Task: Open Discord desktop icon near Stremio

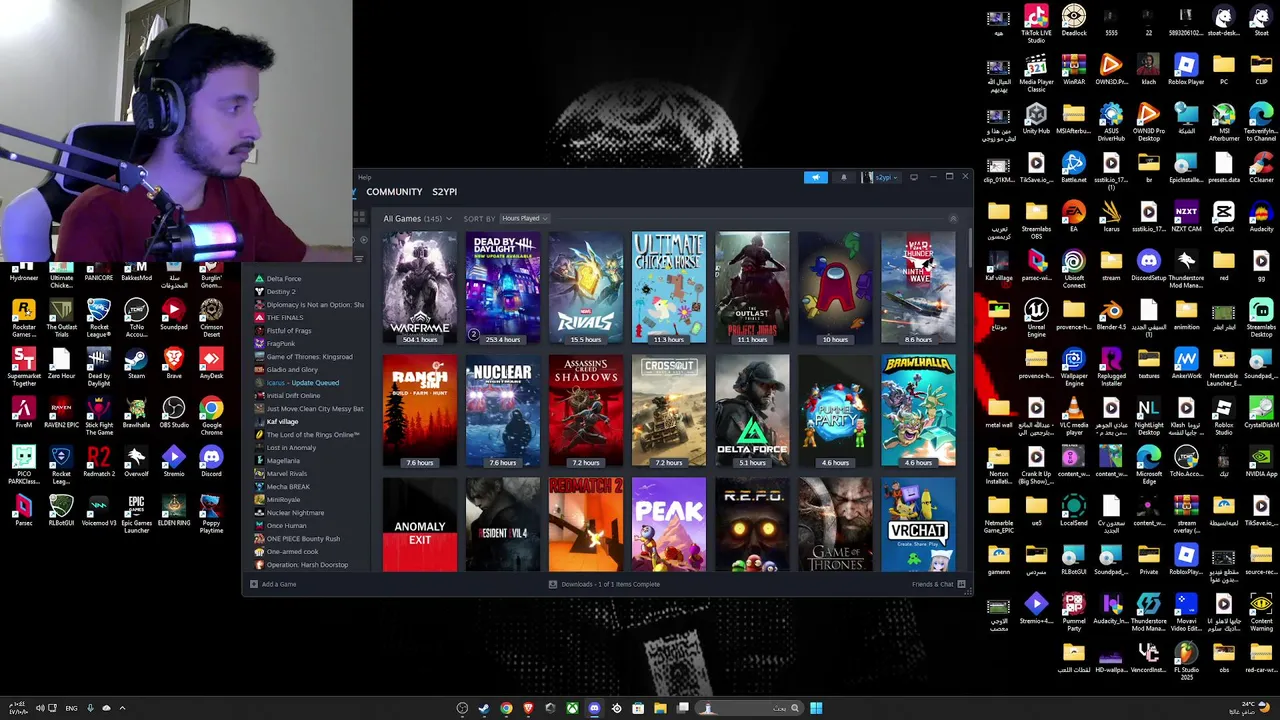Action: coord(211,461)
